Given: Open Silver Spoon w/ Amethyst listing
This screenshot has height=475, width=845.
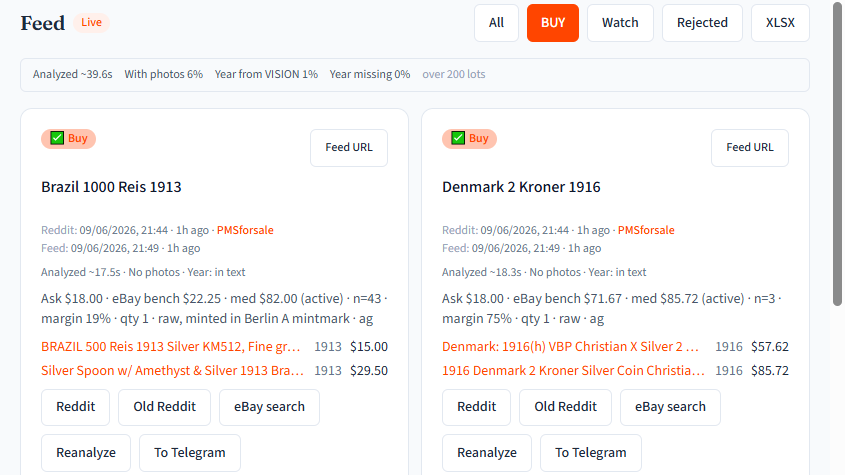Looking at the screenshot, I should pyautogui.click(x=172, y=371).
